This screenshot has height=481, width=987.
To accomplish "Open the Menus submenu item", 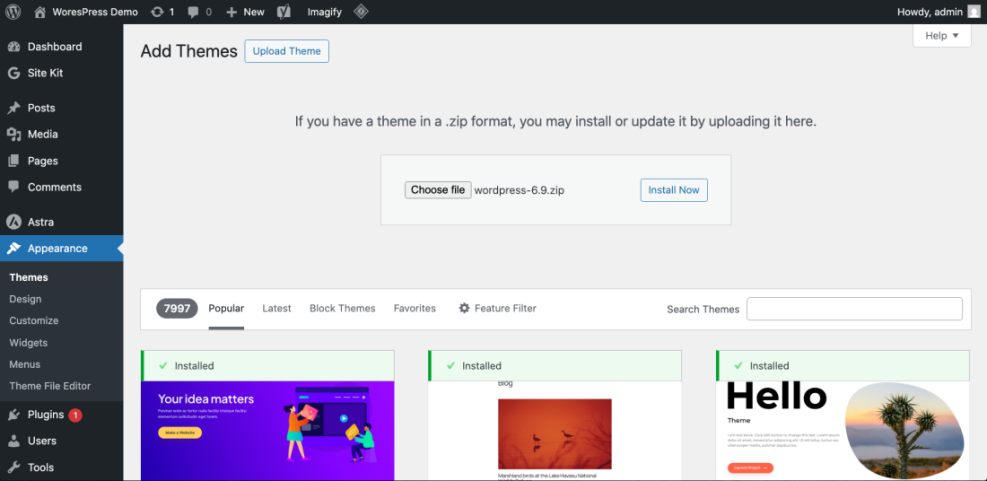I will [25, 364].
